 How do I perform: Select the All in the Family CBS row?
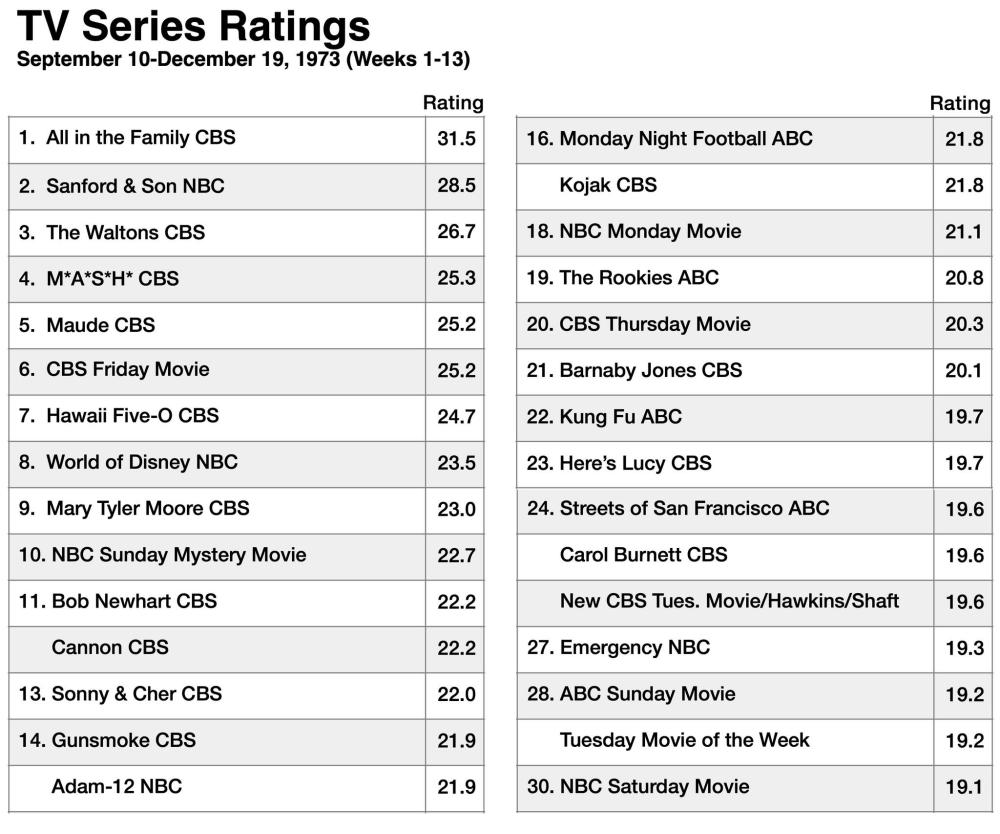click(141, 138)
